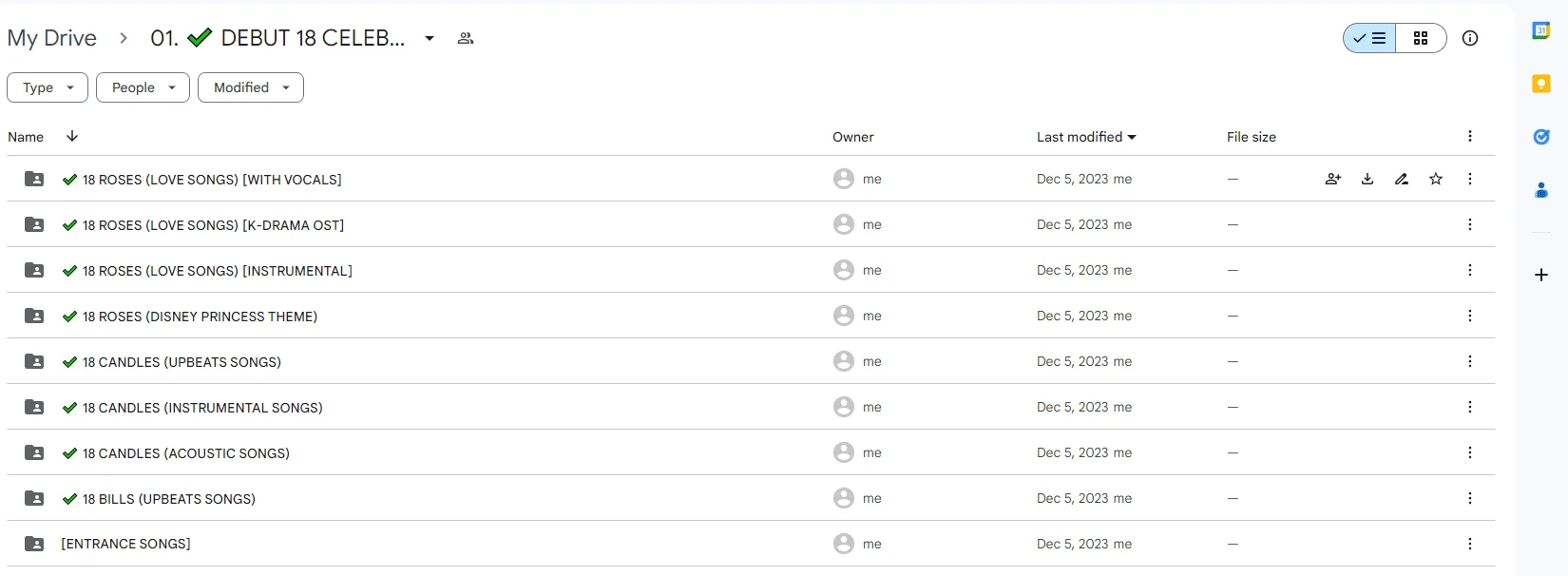Viewport: 1568px width, 576px height.
Task: Rename the 18 ROSES [WITH VOCALS] folder
Action: point(1402,179)
